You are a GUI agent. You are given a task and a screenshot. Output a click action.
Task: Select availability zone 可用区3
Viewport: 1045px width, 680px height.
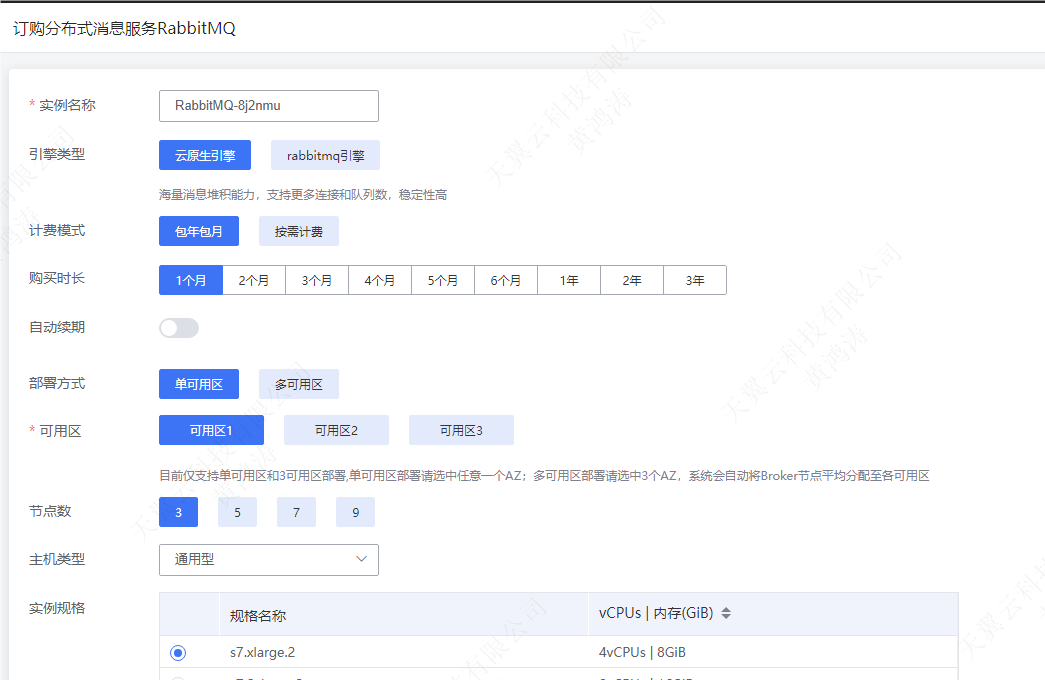(x=461, y=430)
